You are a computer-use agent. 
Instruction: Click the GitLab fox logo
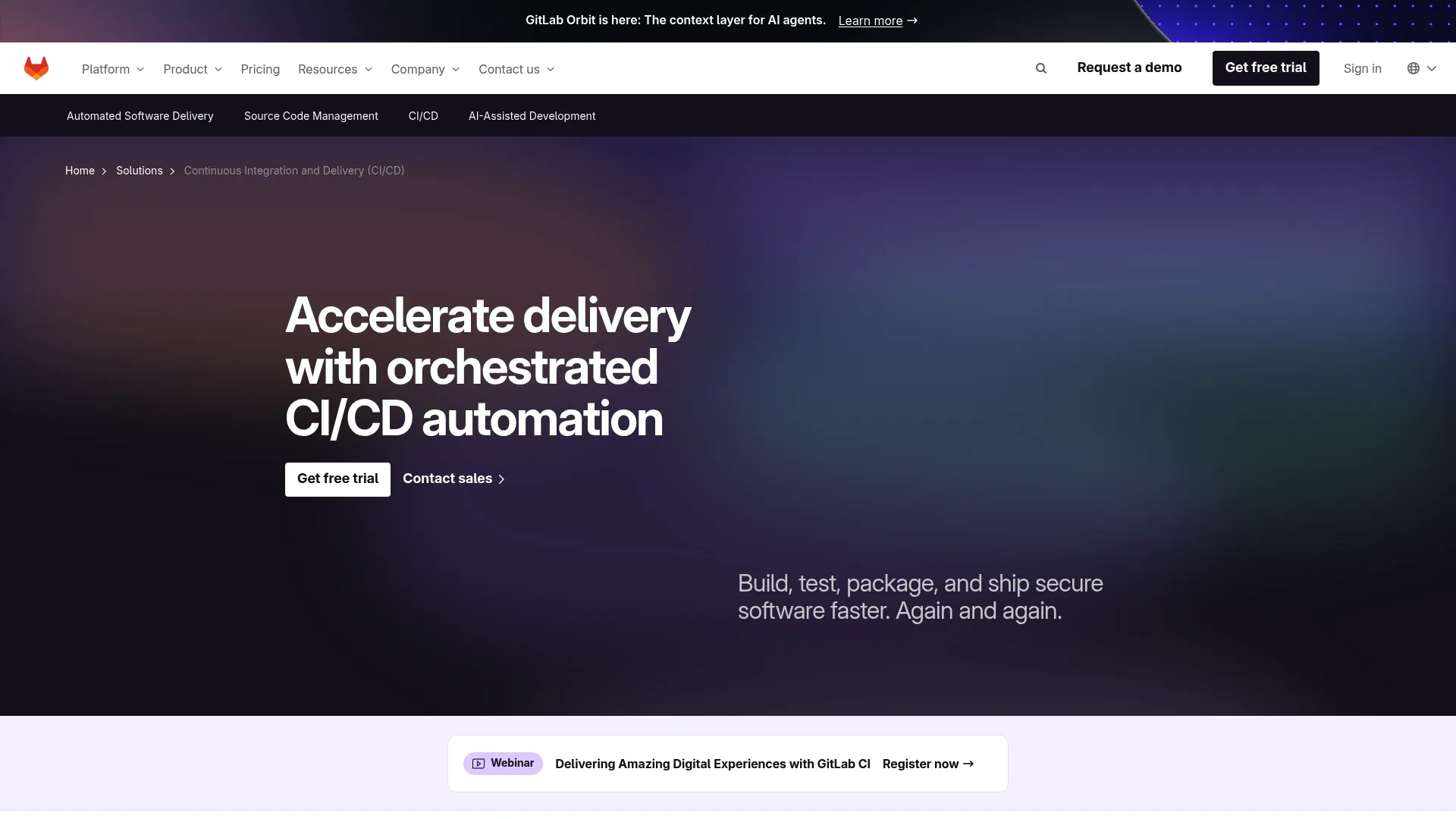click(x=36, y=68)
